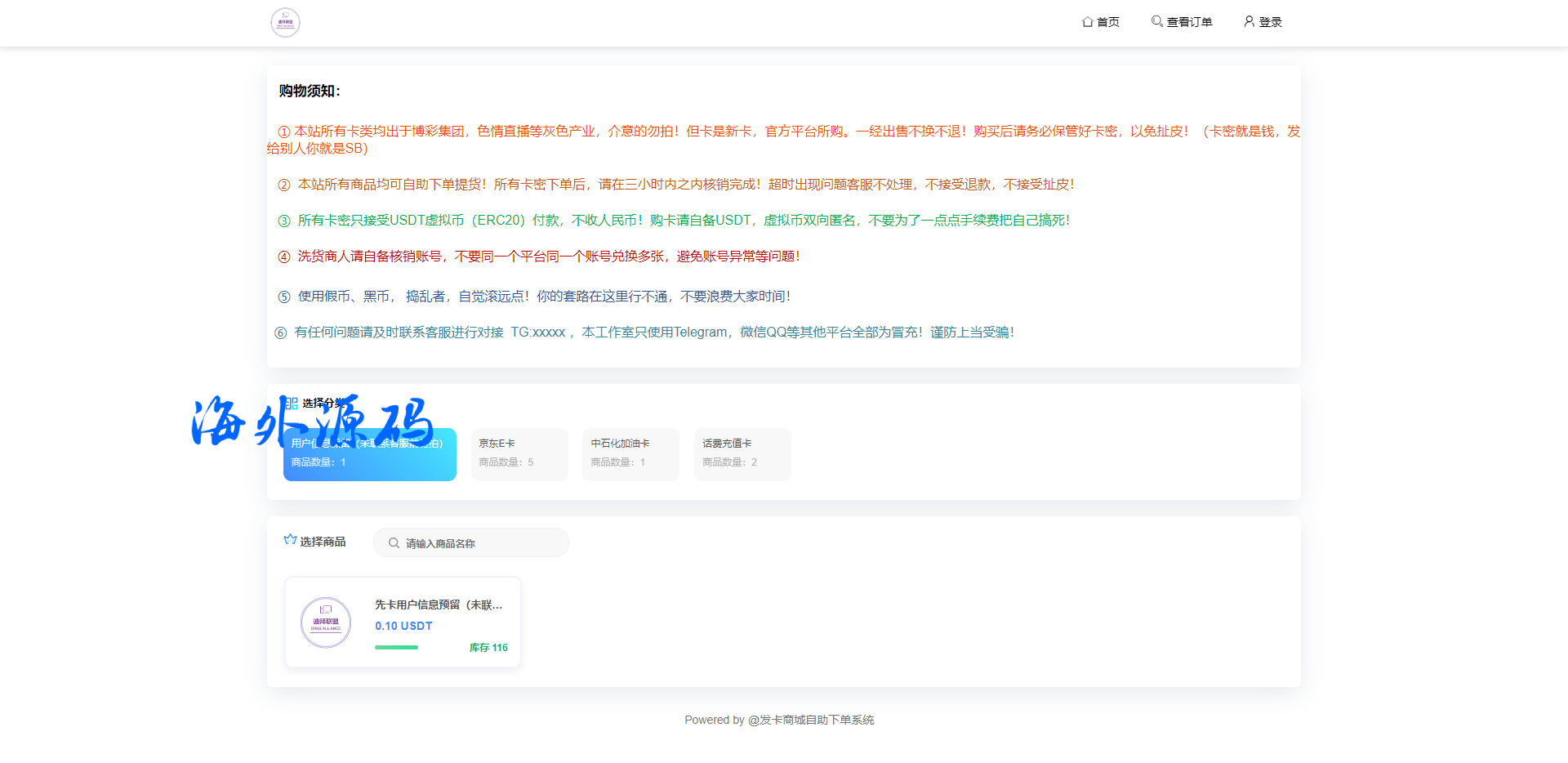This screenshot has width=1568, height=763.
Task: Click the 0.10 USDT price text
Action: pos(403,626)
